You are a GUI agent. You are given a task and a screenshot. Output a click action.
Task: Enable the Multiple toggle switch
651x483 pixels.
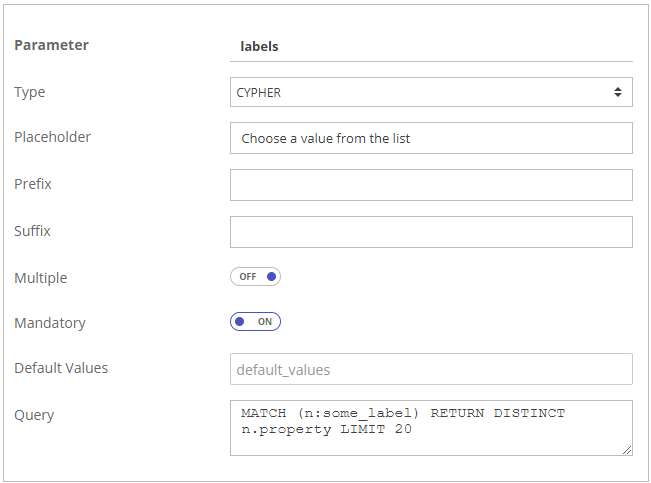click(255, 277)
